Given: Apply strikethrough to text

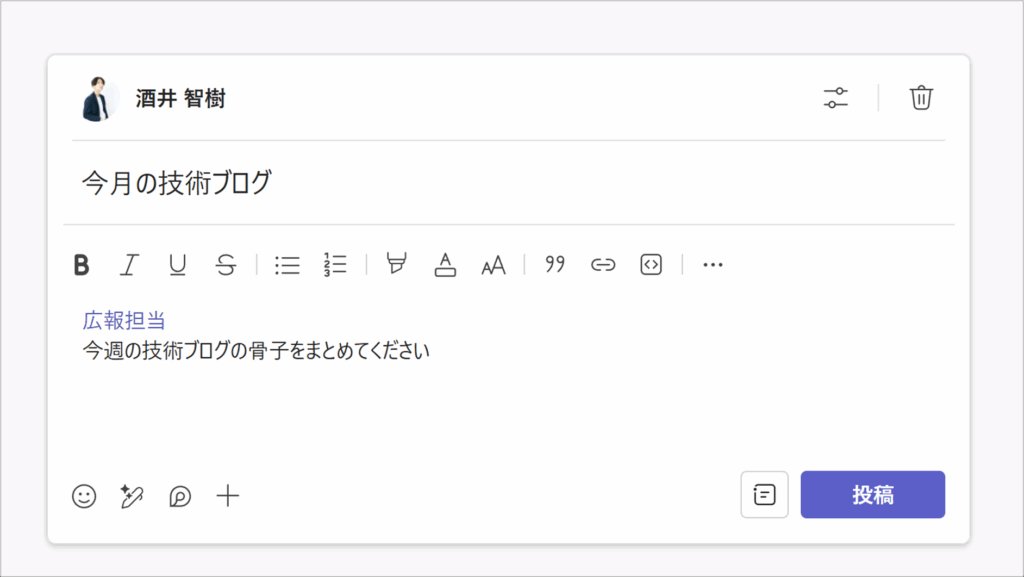Looking at the screenshot, I should click(226, 265).
